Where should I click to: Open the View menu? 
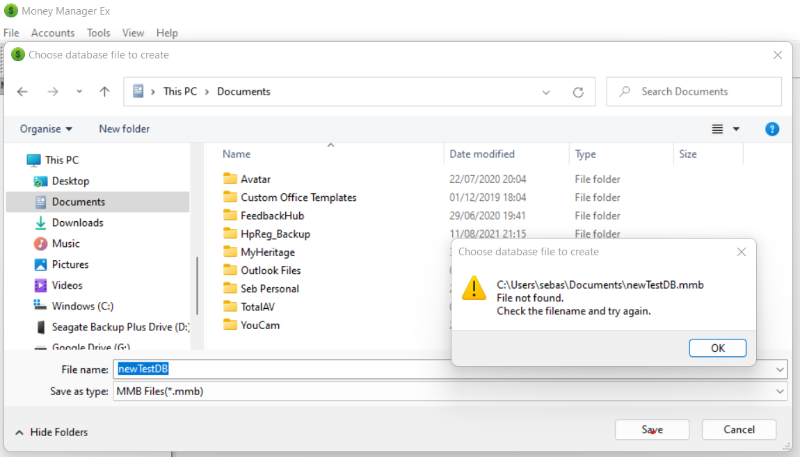[133, 33]
